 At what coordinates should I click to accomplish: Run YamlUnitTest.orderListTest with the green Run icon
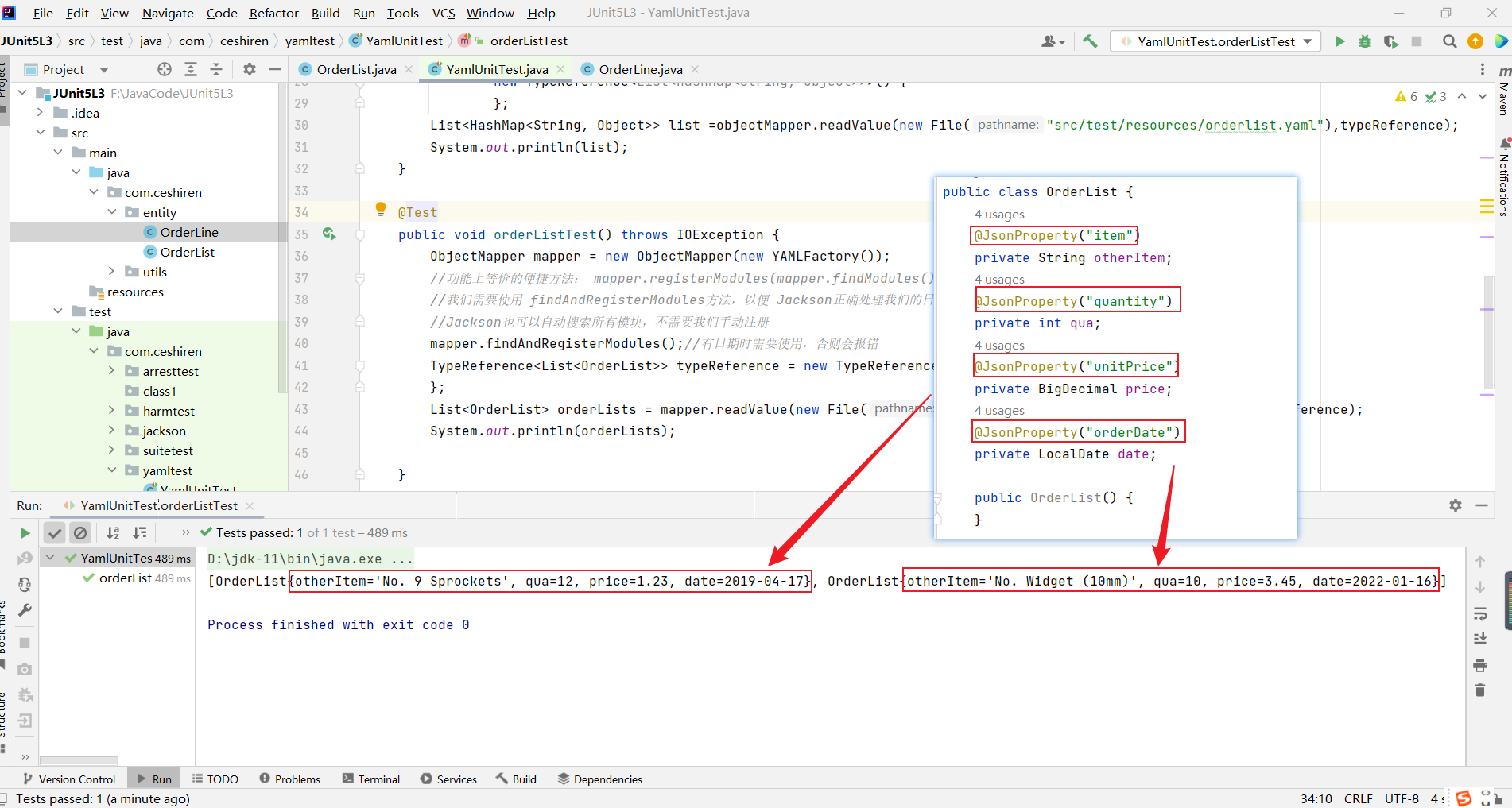(x=1339, y=41)
